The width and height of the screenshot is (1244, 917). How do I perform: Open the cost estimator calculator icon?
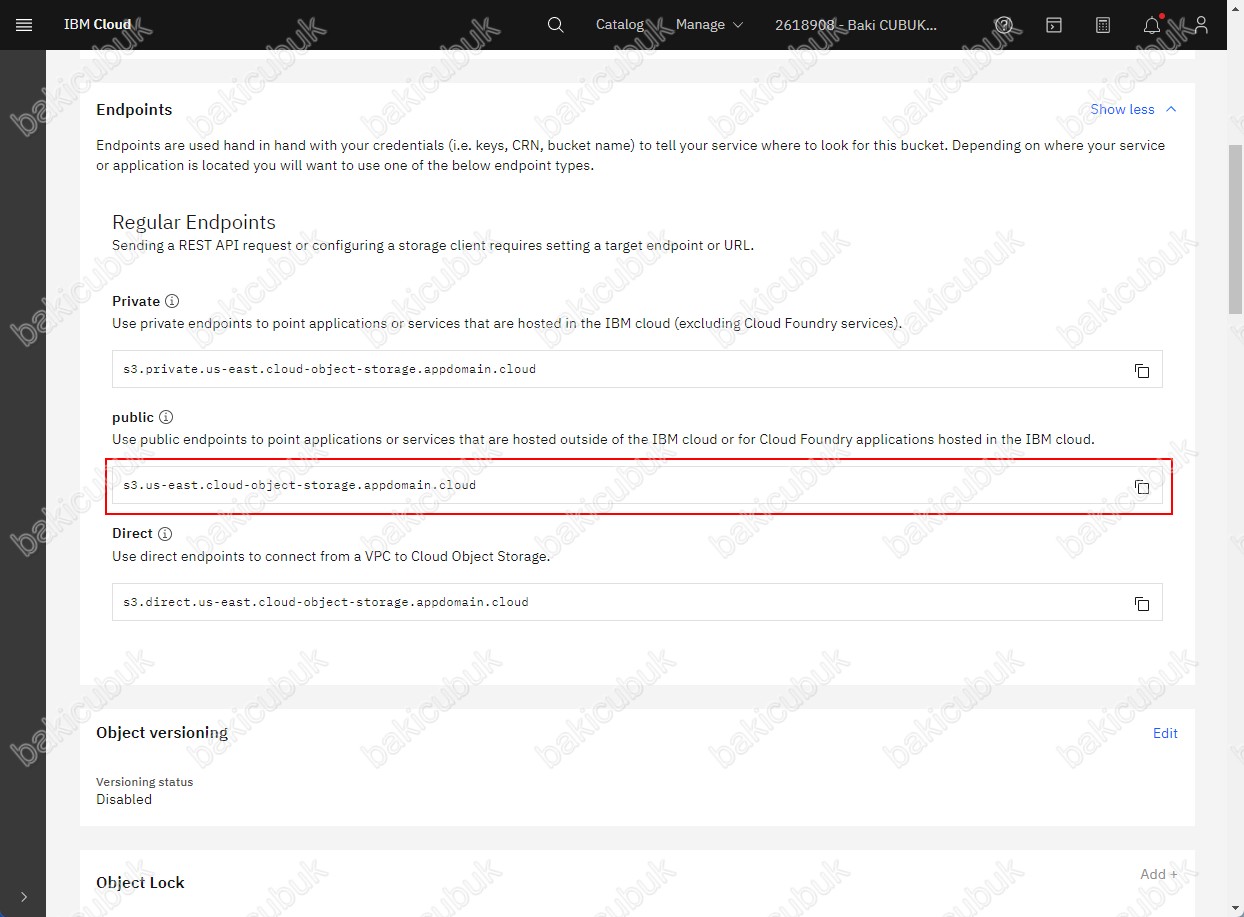pos(1103,25)
